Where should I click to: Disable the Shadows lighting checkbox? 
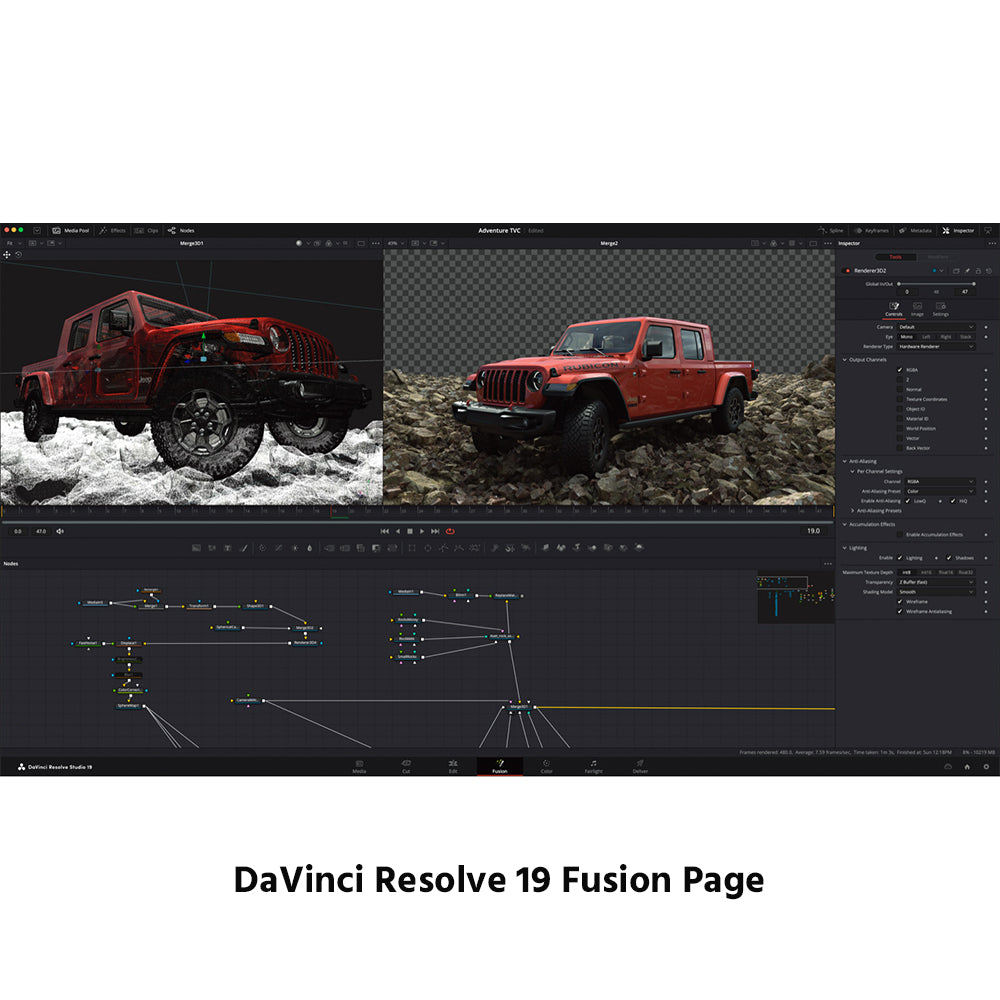pos(949,558)
